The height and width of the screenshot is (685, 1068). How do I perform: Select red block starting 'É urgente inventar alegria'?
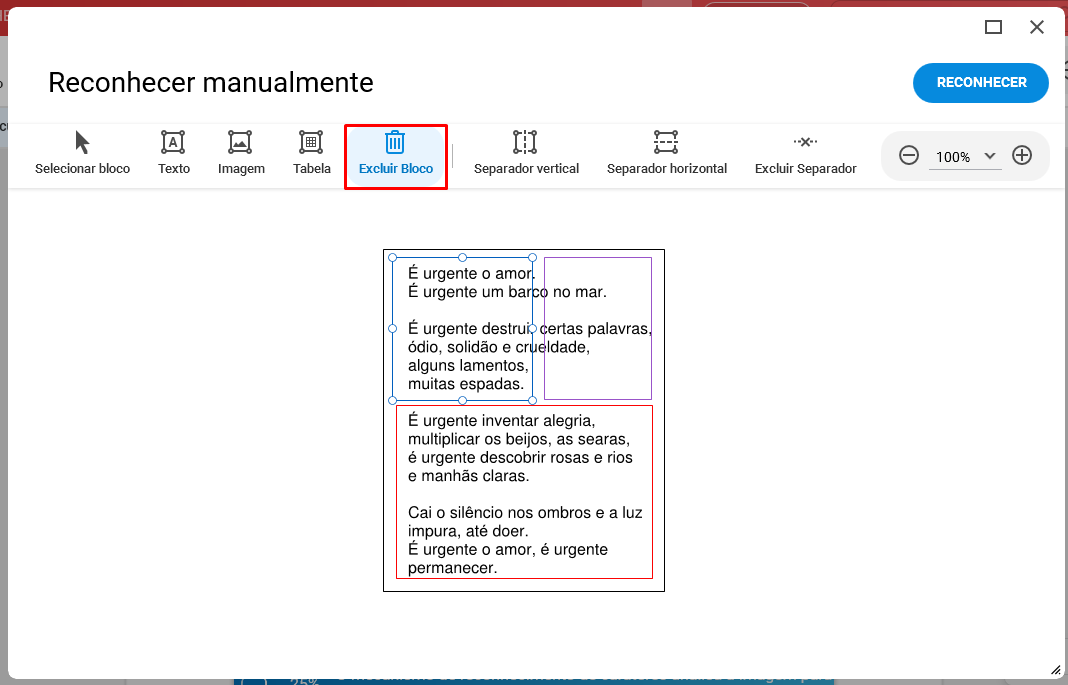[524, 492]
